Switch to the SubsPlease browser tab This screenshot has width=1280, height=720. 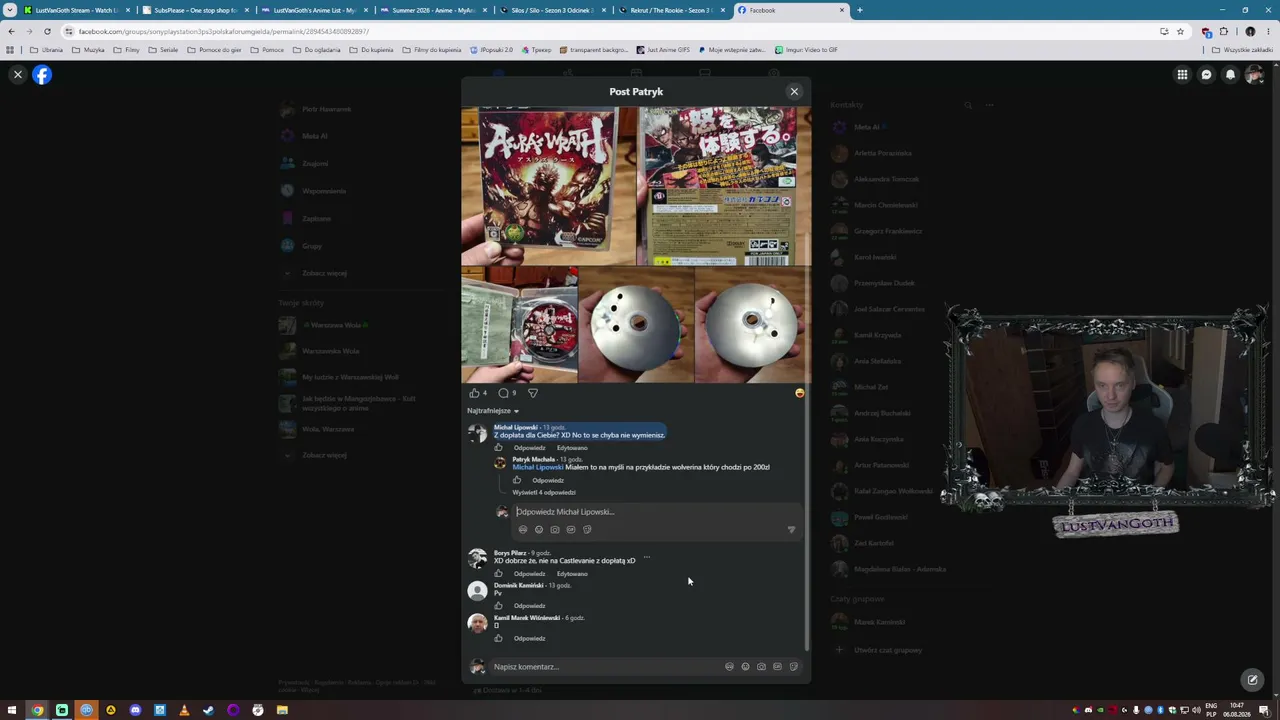coord(195,10)
